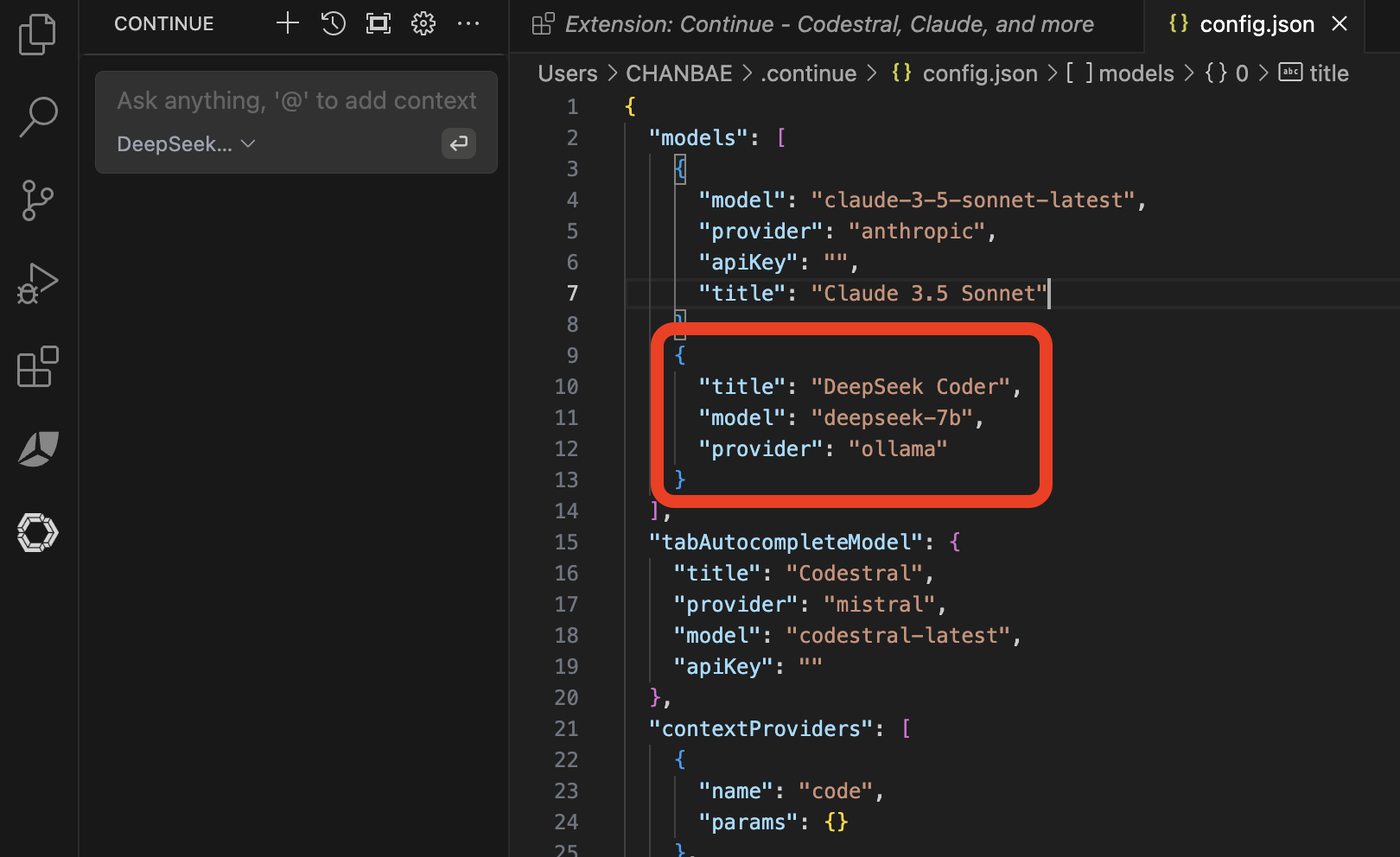Toggle Continue full screen mode
The width and height of the screenshot is (1400, 857).
pos(379,23)
